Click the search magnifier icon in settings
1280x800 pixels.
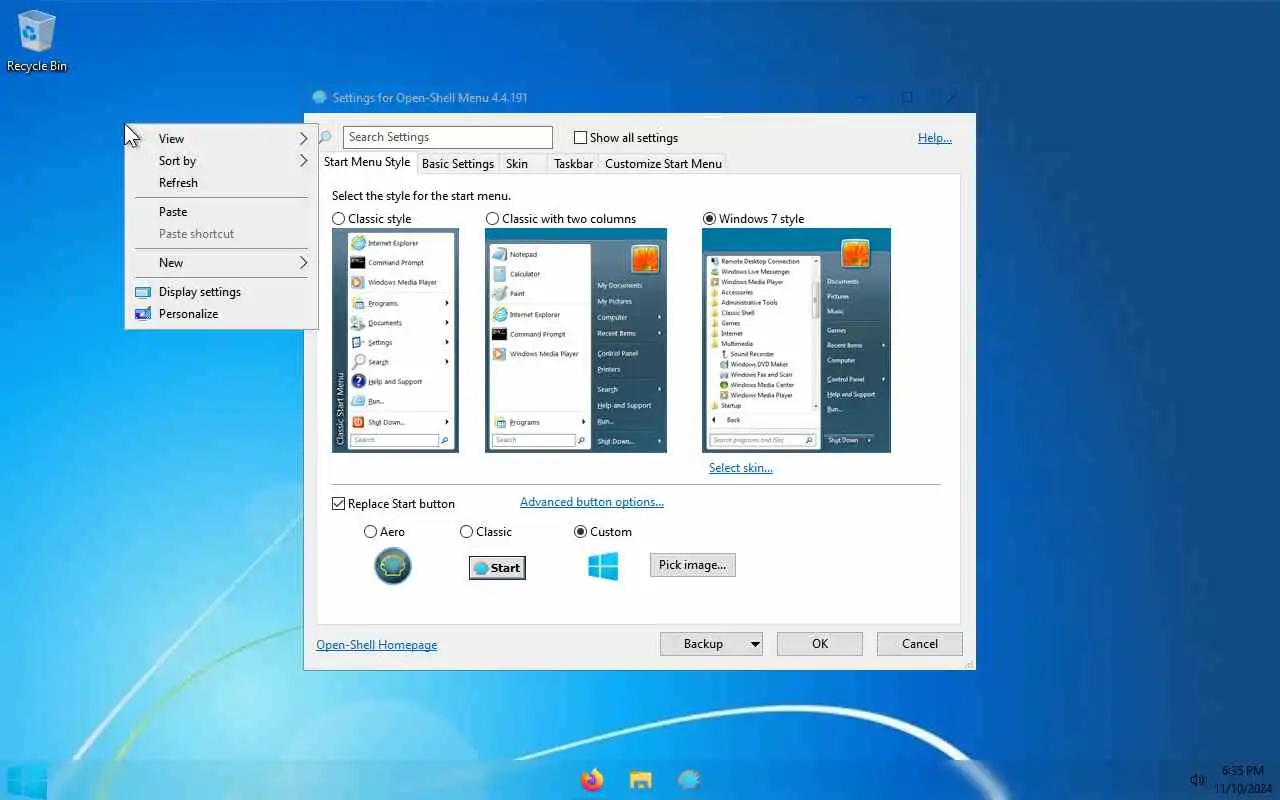(x=325, y=137)
